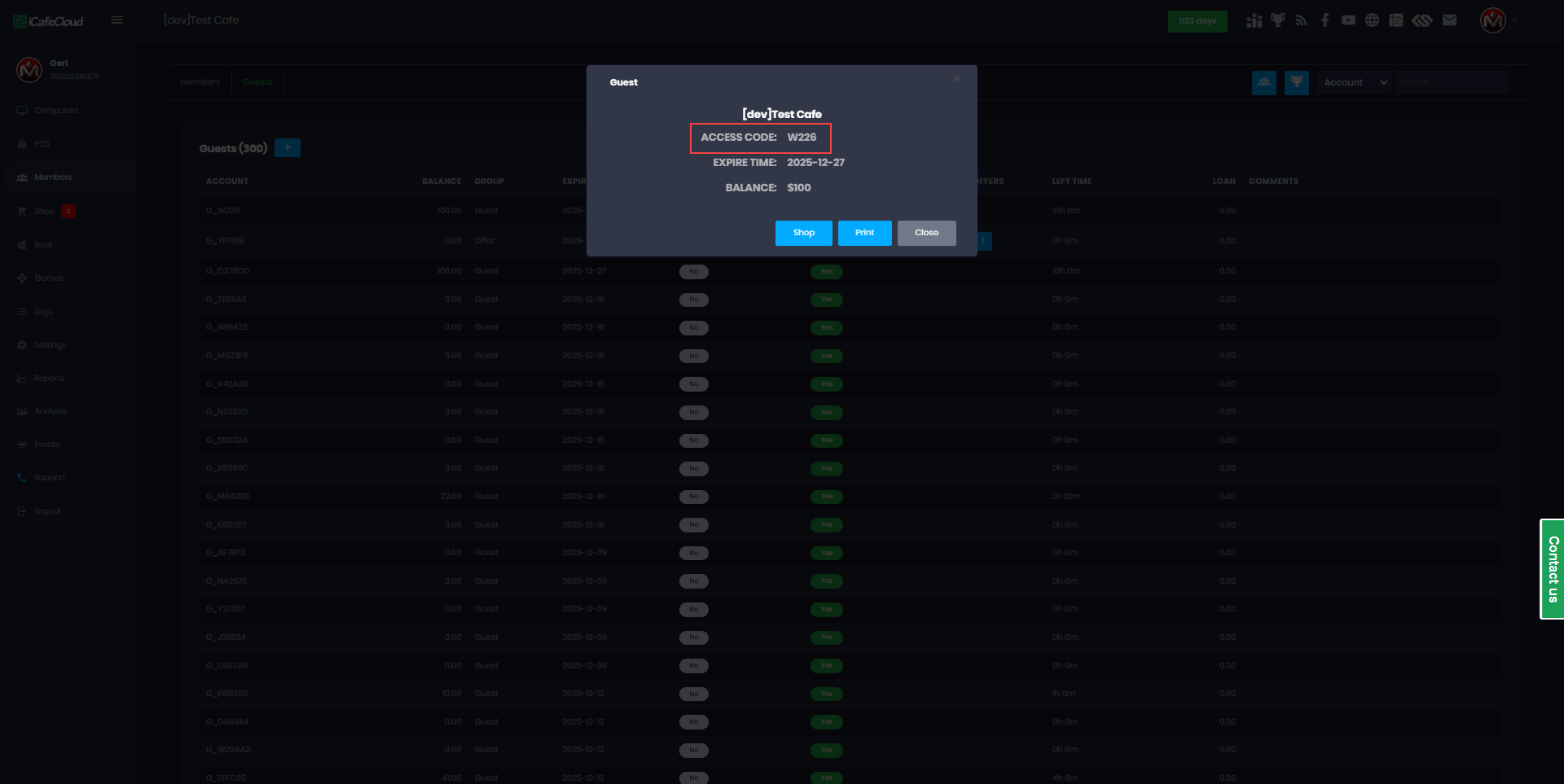Toggle the Yes badge in G_V42A39 row
Viewport: 1564px width, 784px height.
click(827, 384)
